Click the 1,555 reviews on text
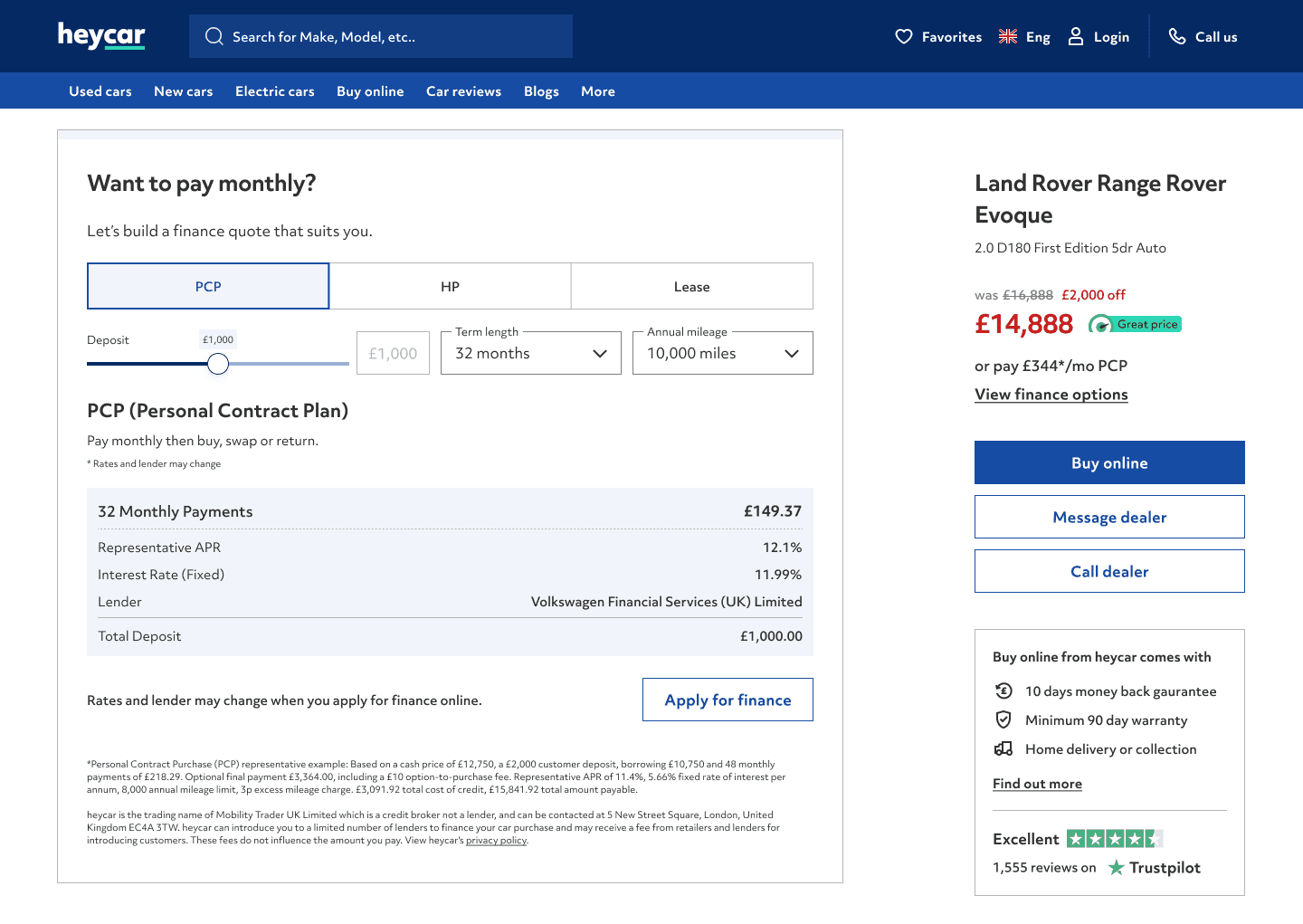The image size is (1303, 924). pos(1044,867)
